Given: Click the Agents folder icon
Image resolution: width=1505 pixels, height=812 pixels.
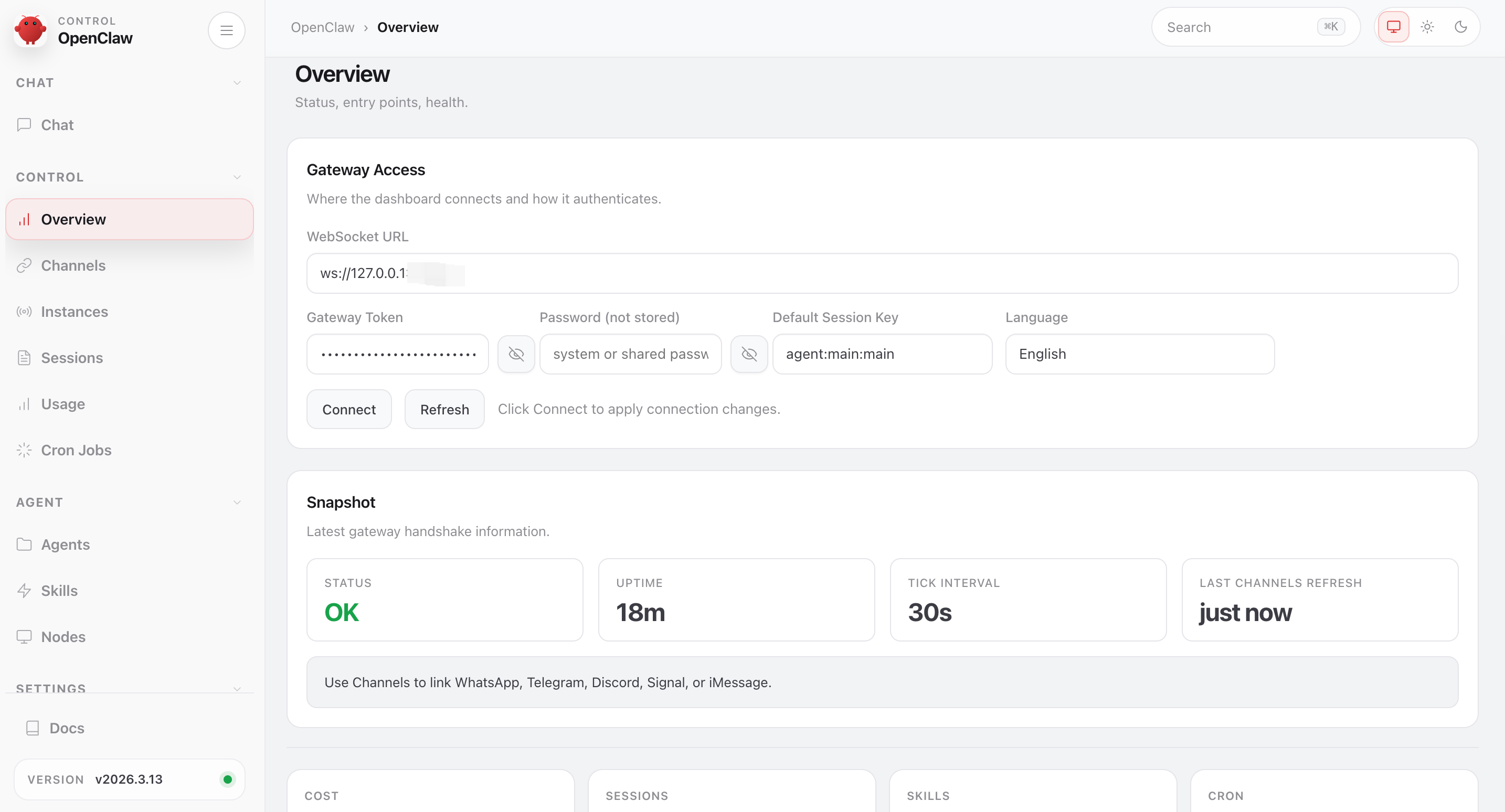Looking at the screenshot, I should (24, 544).
